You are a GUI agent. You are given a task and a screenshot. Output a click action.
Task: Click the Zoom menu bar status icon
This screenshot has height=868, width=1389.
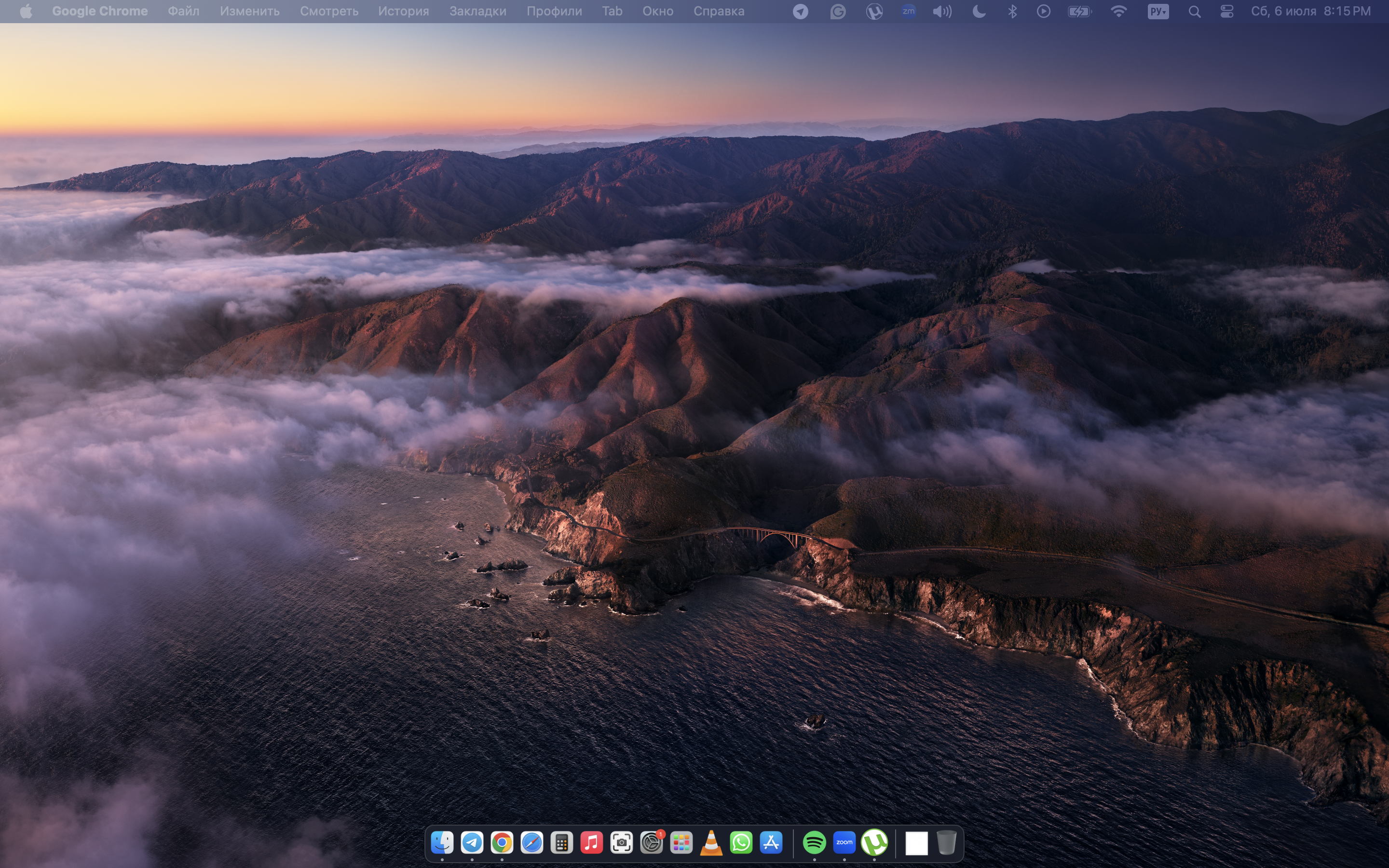[x=909, y=12]
